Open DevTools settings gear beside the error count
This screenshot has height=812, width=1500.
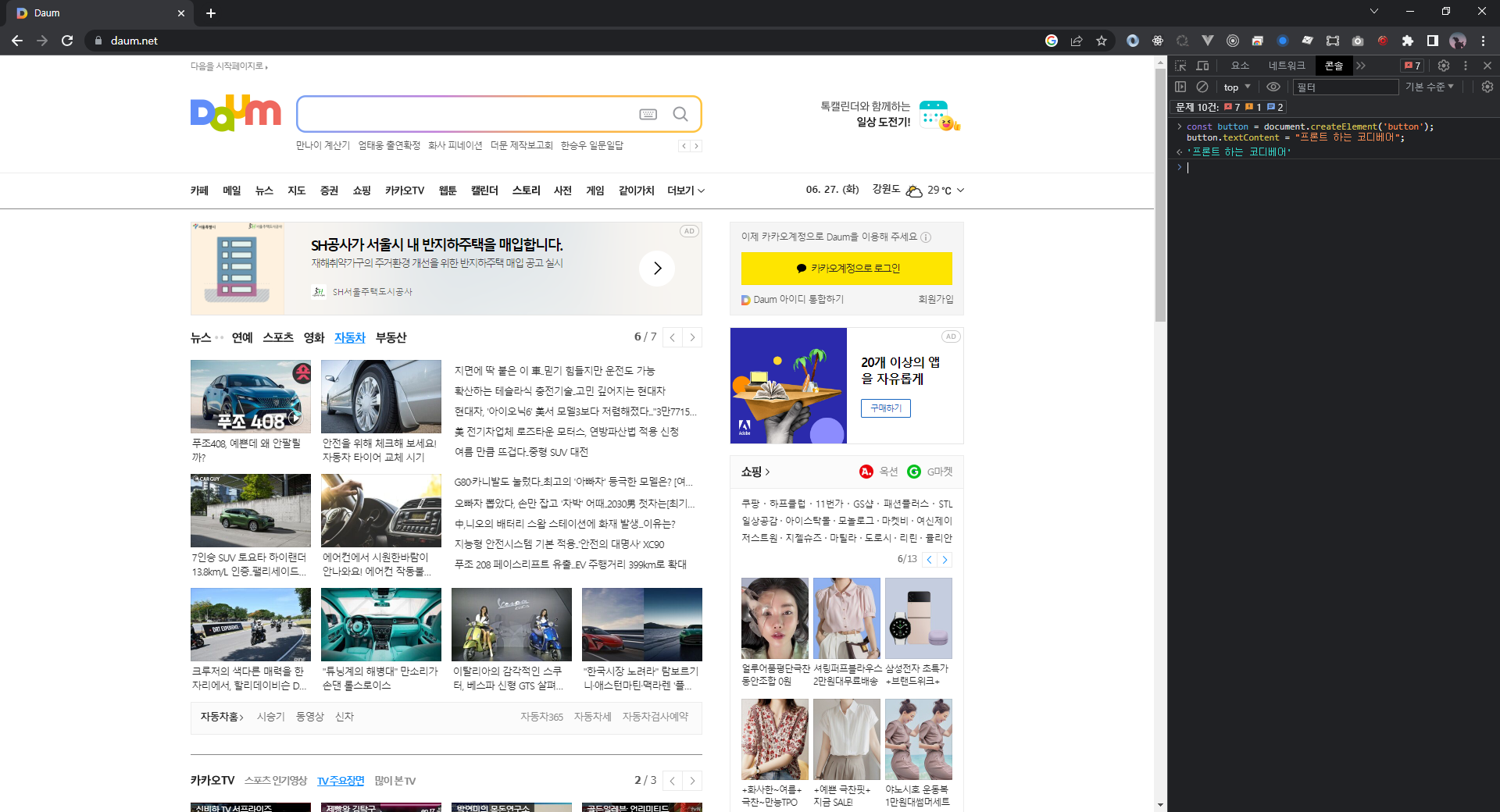click(1444, 66)
